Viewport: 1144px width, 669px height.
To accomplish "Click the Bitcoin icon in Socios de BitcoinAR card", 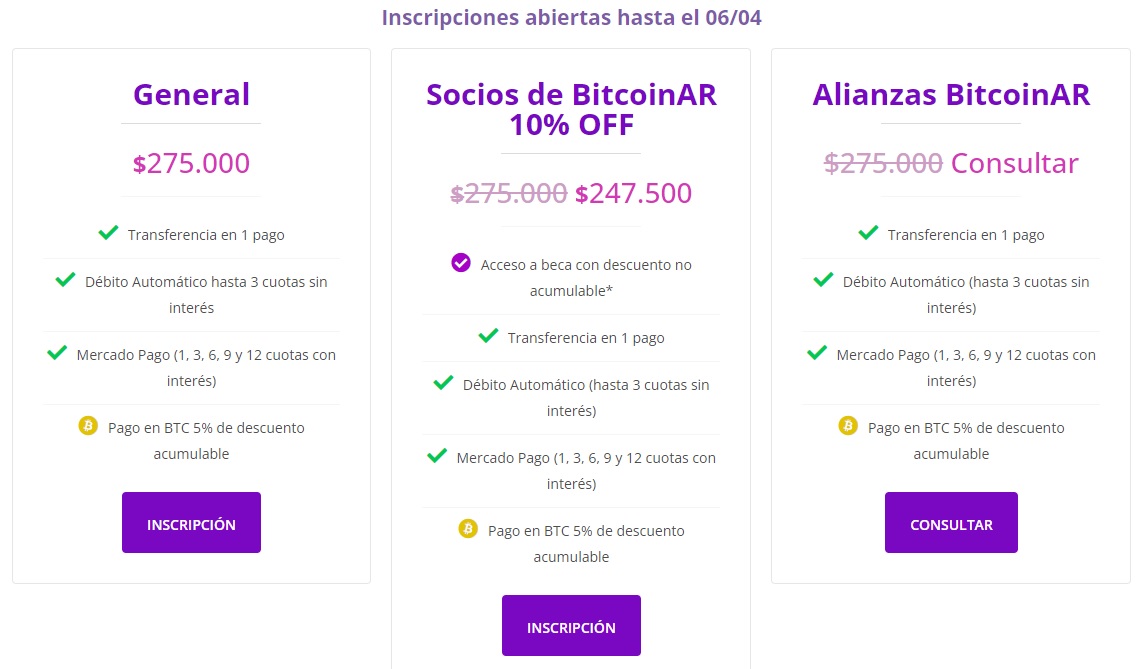I will (x=467, y=529).
